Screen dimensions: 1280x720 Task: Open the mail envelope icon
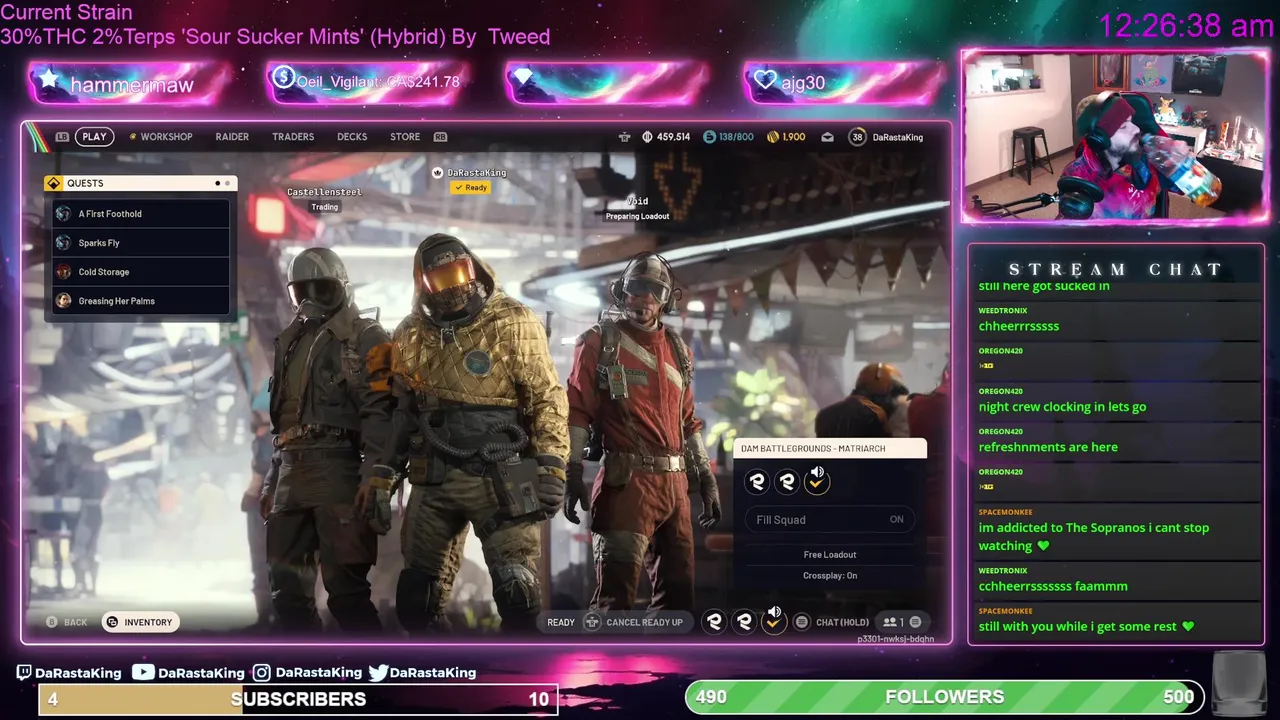827,137
